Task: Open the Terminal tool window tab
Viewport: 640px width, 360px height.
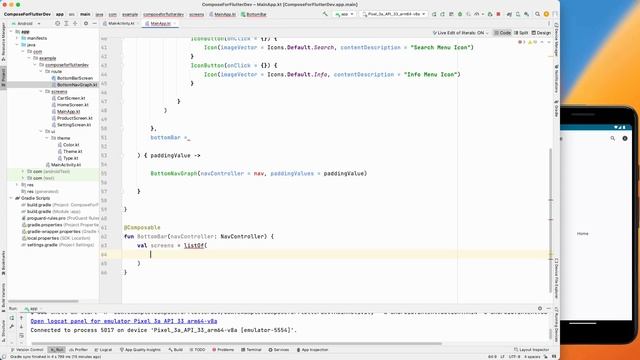Action: 251,350
